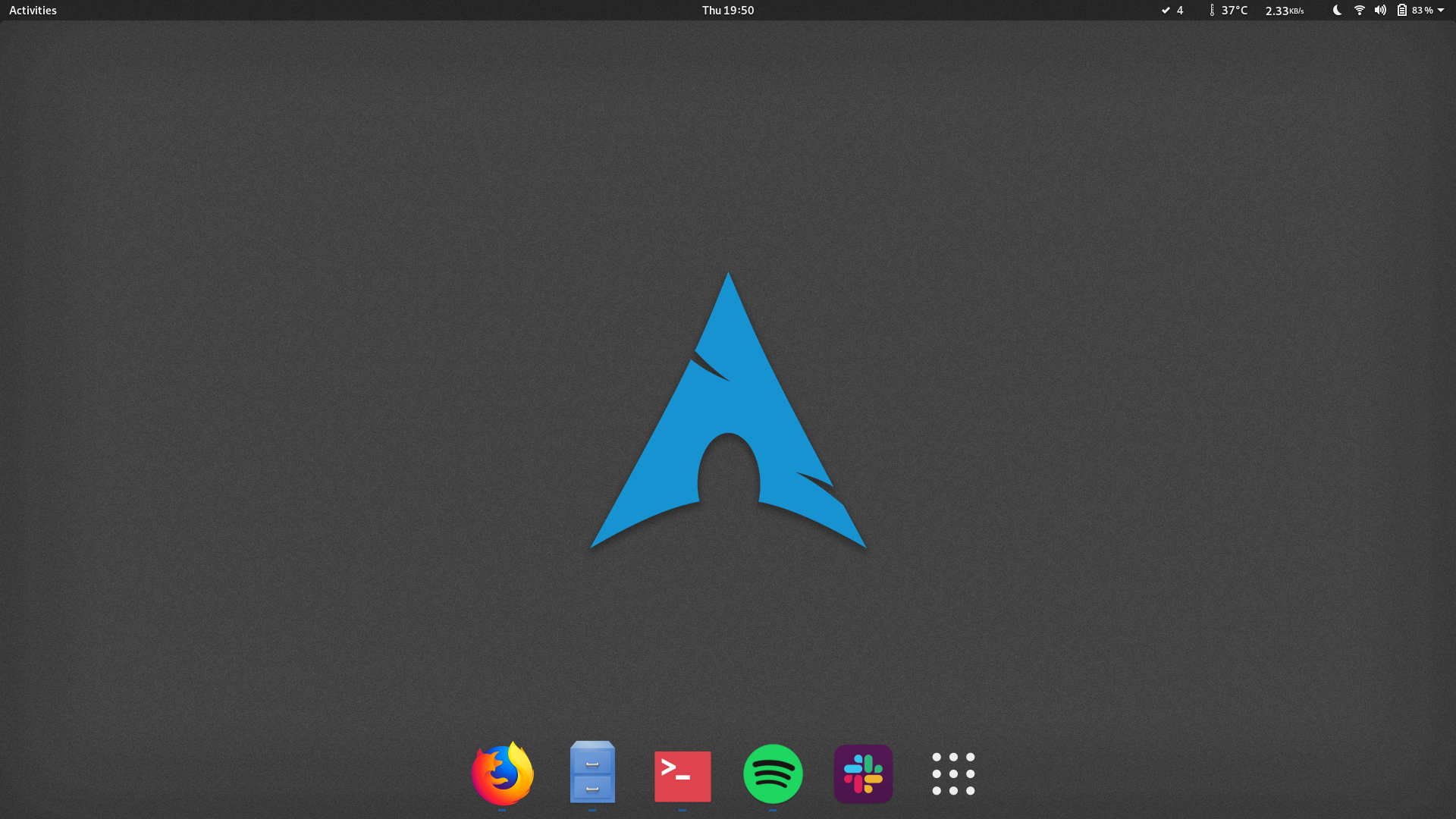Show all applications grid
1456x819 pixels.
pos(953,773)
